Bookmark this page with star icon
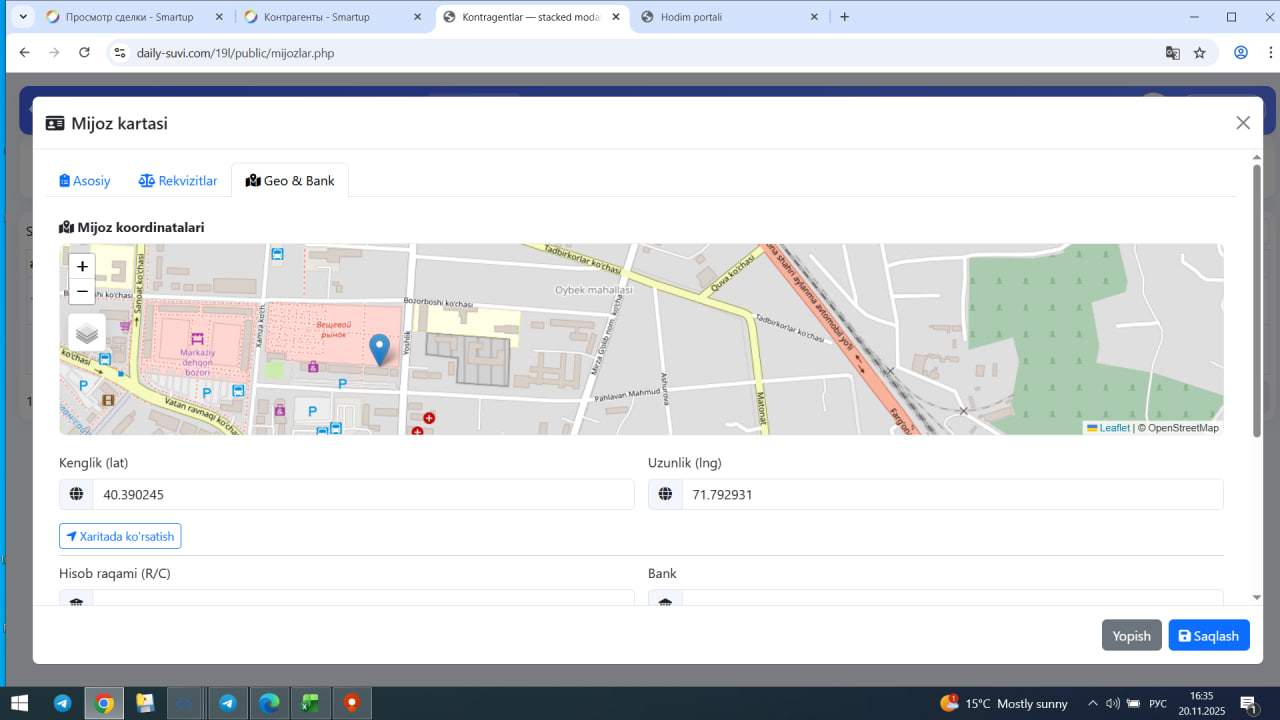The image size is (1280, 720). pyautogui.click(x=1200, y=53)
